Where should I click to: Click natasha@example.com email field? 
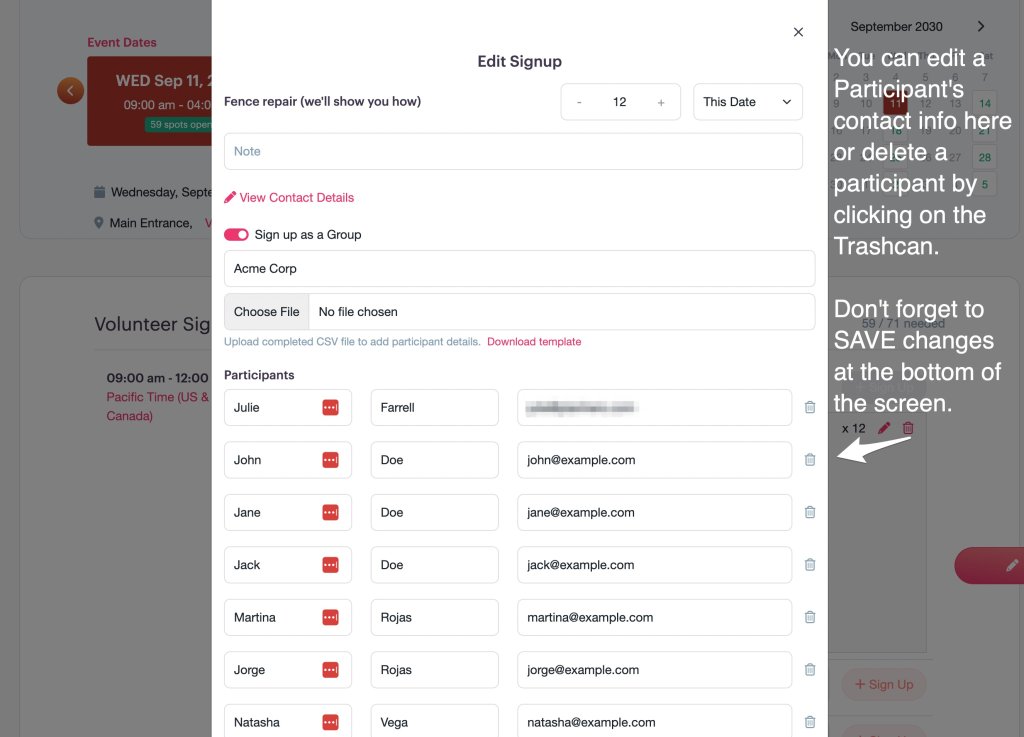[x=654, y=722]
